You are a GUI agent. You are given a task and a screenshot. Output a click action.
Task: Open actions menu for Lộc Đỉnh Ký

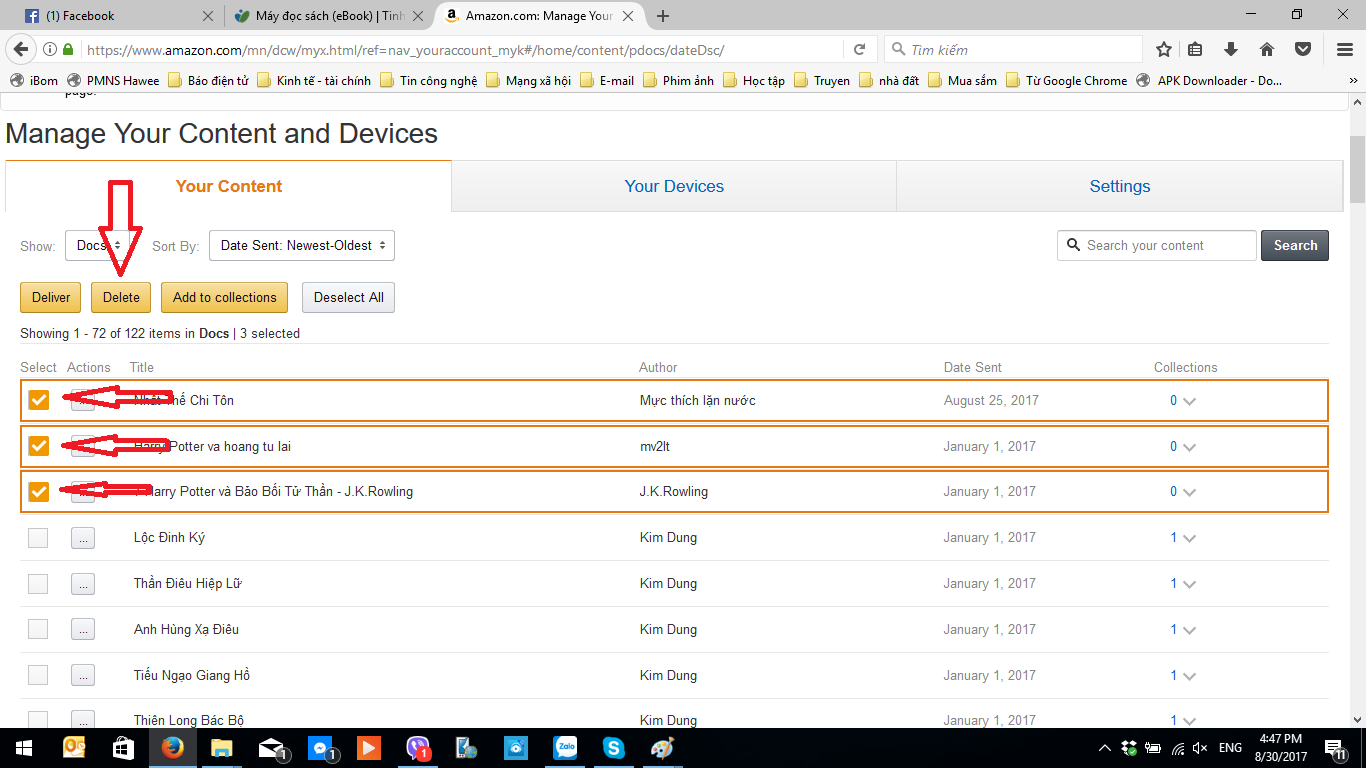[83, 538]
